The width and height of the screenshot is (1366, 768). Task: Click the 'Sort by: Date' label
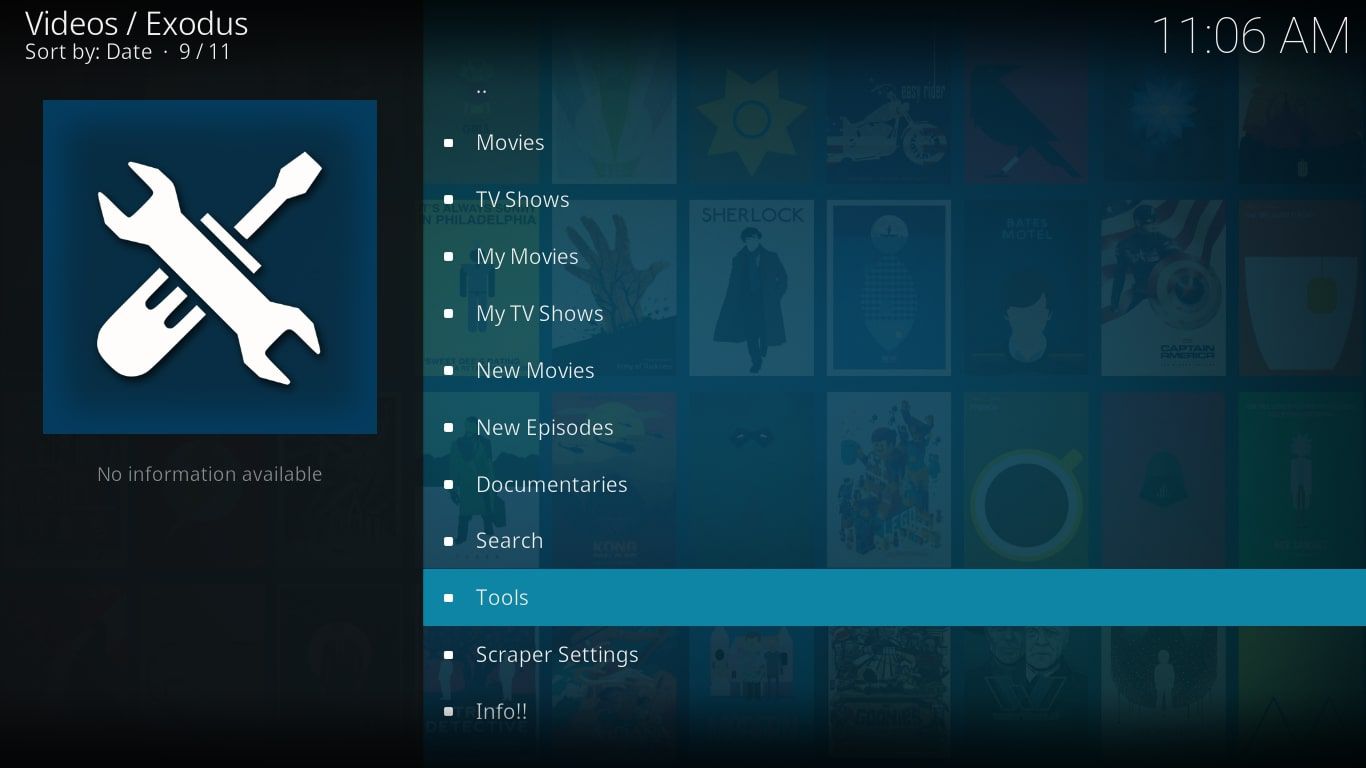89,52
